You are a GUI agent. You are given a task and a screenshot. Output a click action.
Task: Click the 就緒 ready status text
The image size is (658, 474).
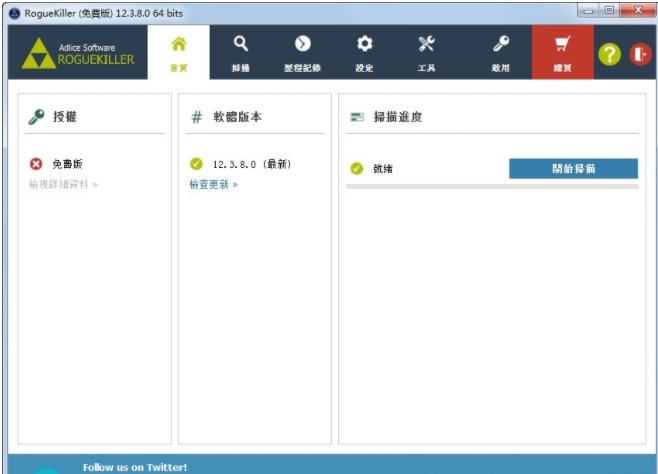click(x=383, y=169)
